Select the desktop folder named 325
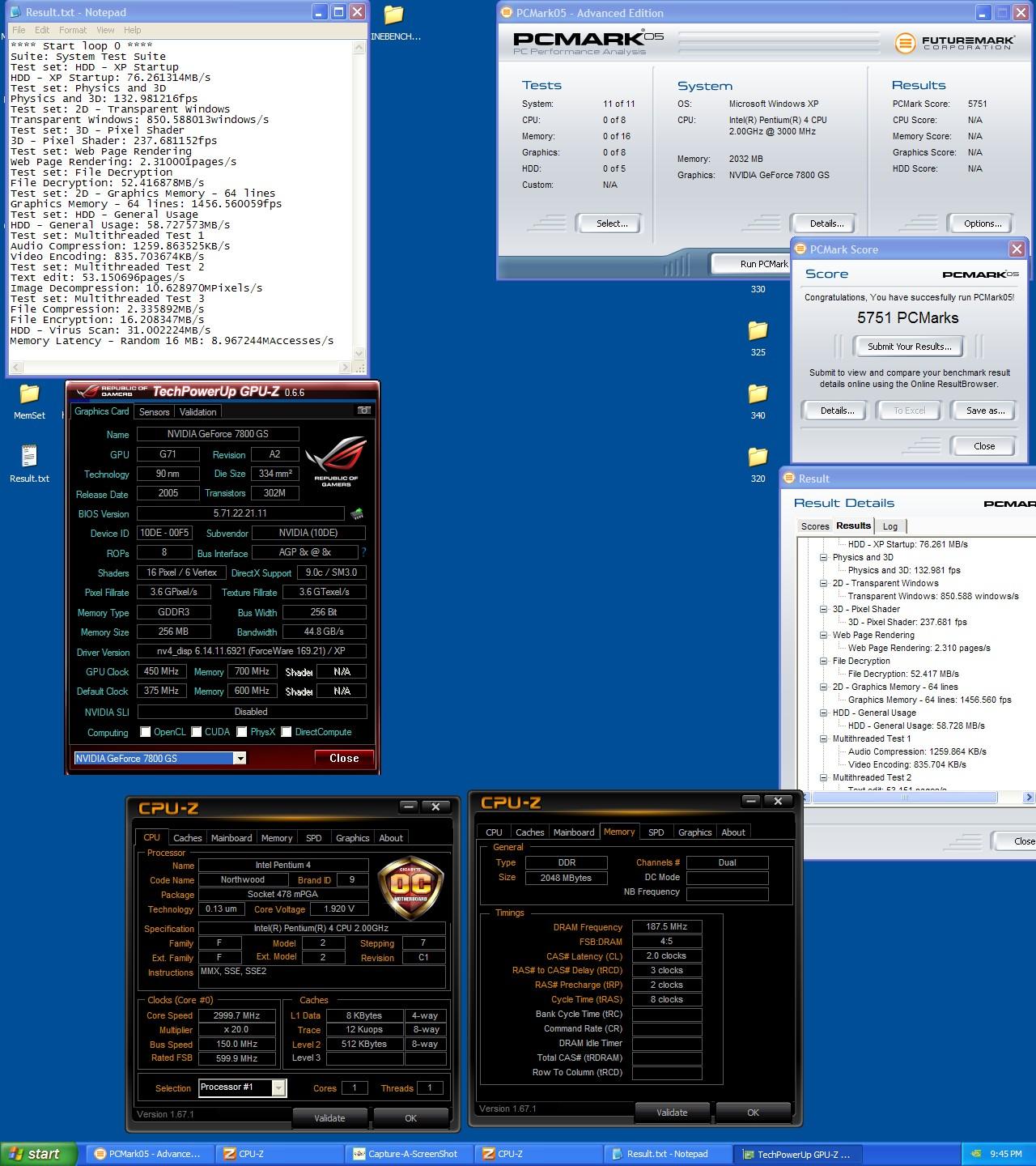 pyautogui.click(x=758, y=338)
